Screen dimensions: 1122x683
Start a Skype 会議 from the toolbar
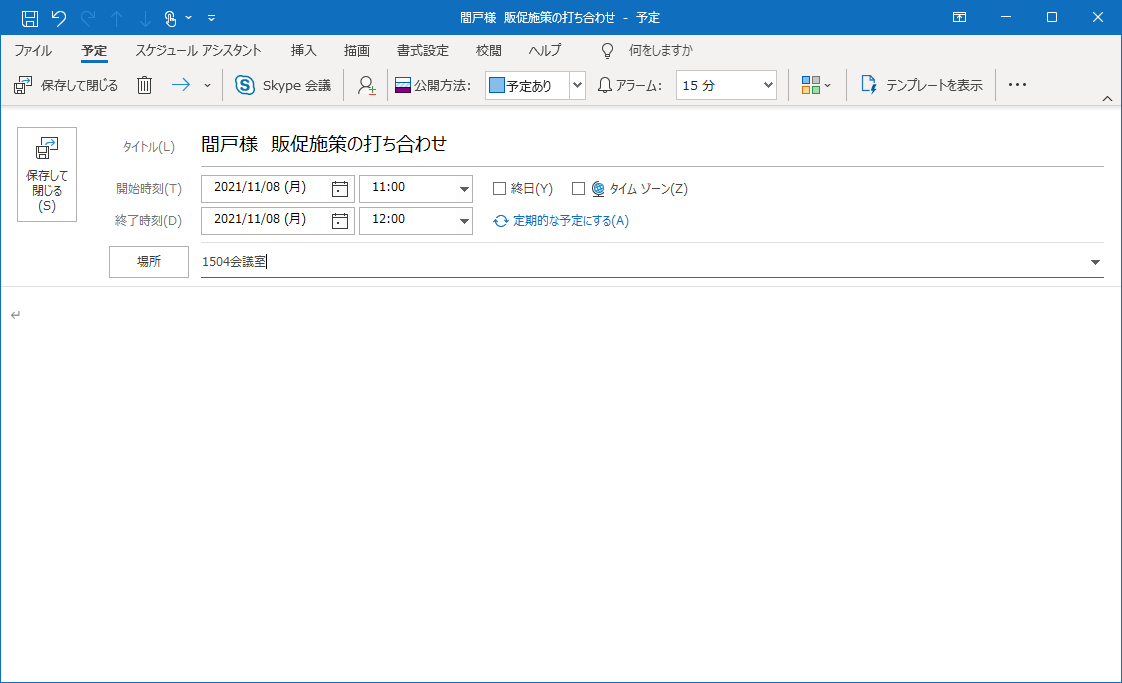[283, 85]
